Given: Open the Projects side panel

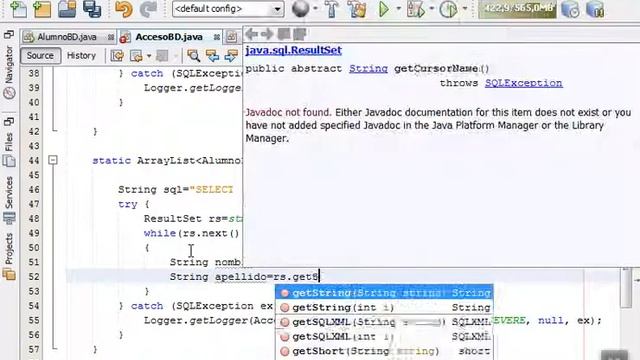Looking at the screenshot, I should pyautogui.click(x=9, y=256).
